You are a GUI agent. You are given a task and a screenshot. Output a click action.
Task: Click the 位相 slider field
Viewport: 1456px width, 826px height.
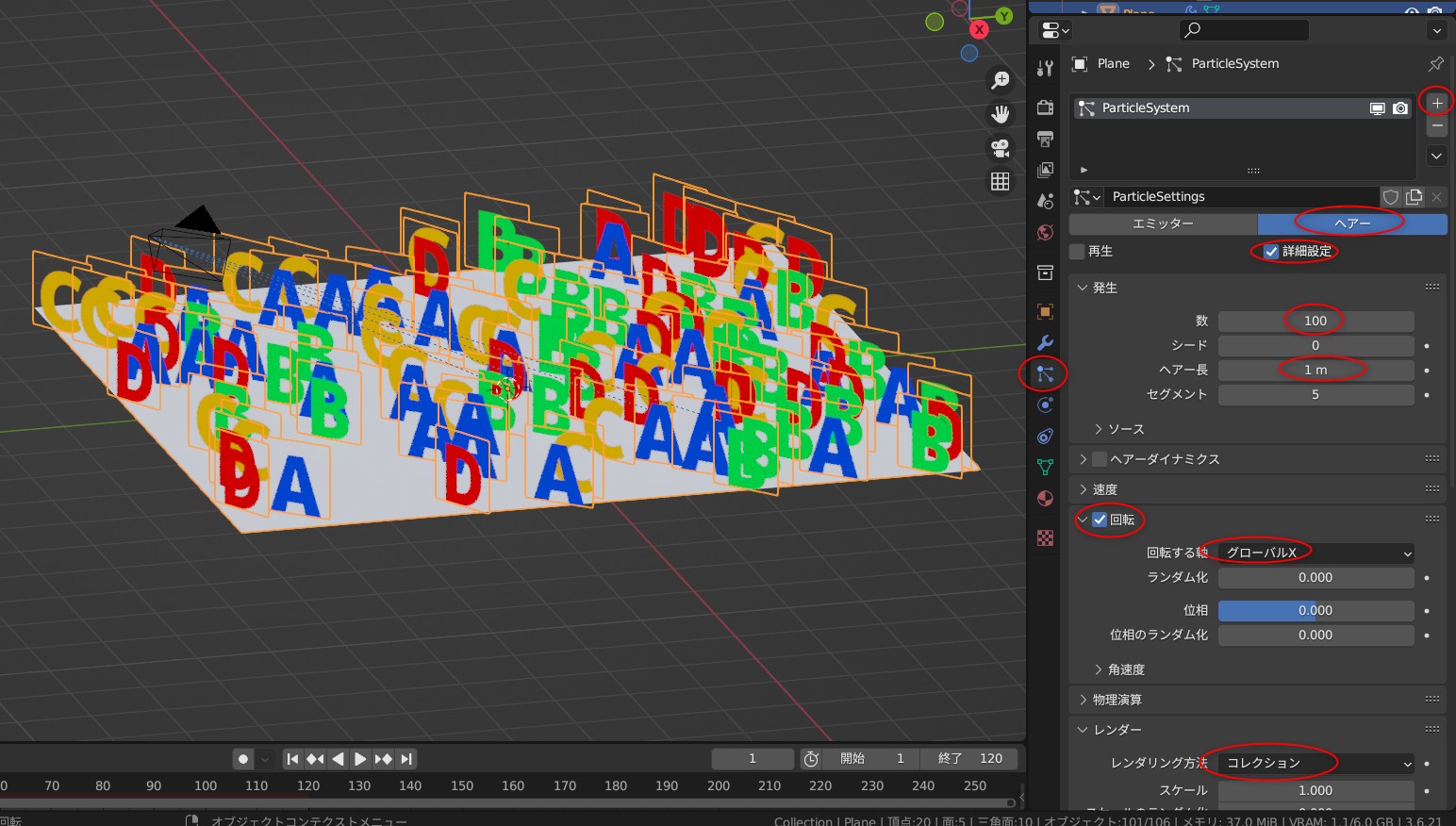pos(1315,610)
